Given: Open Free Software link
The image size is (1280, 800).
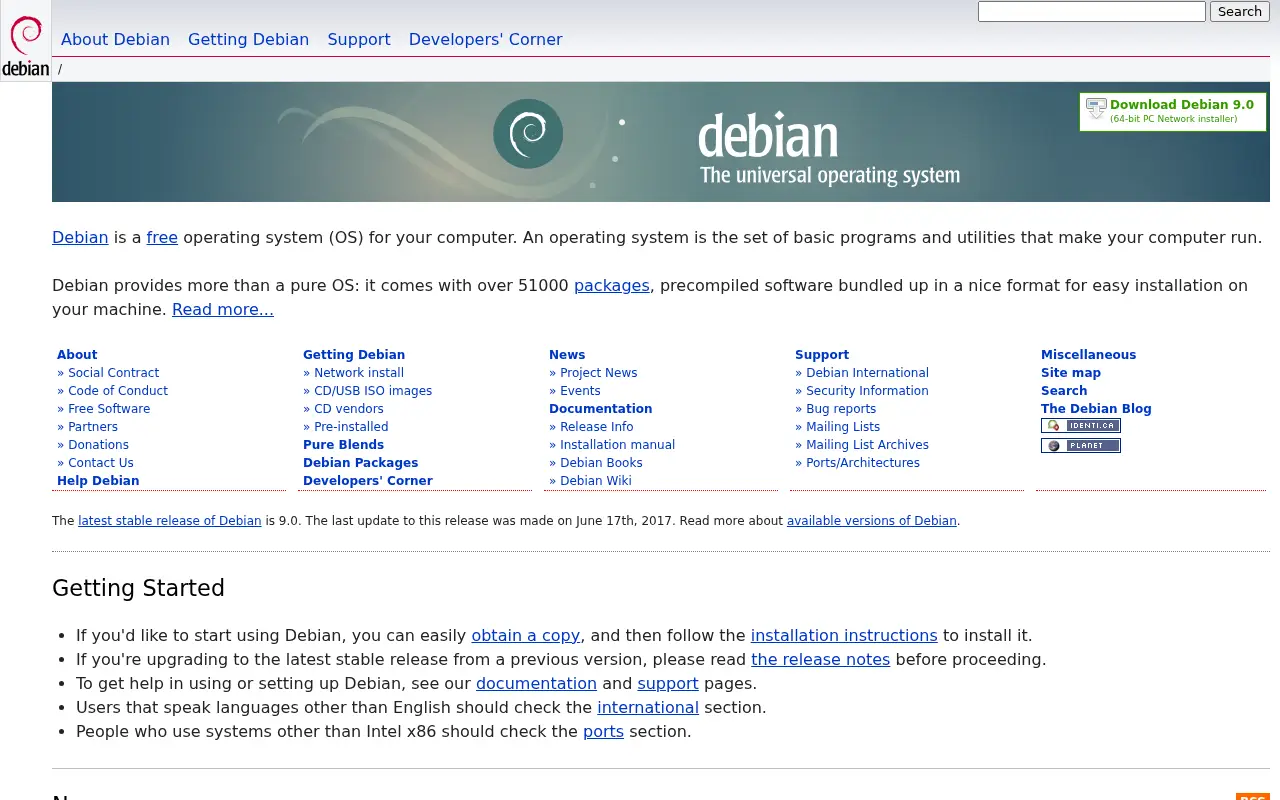Looking at the screenshot, I should click(109, 409).
